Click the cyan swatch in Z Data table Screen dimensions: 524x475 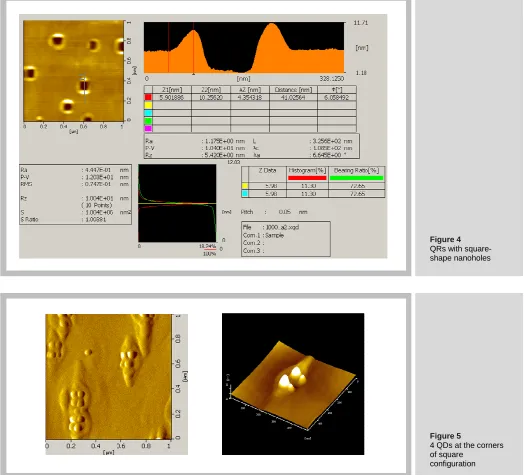[x=245, y=194]
